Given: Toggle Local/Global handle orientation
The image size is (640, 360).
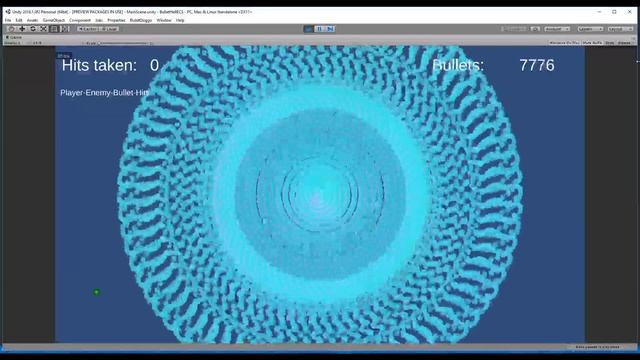Looking at the screenshot, I should 109,29.
